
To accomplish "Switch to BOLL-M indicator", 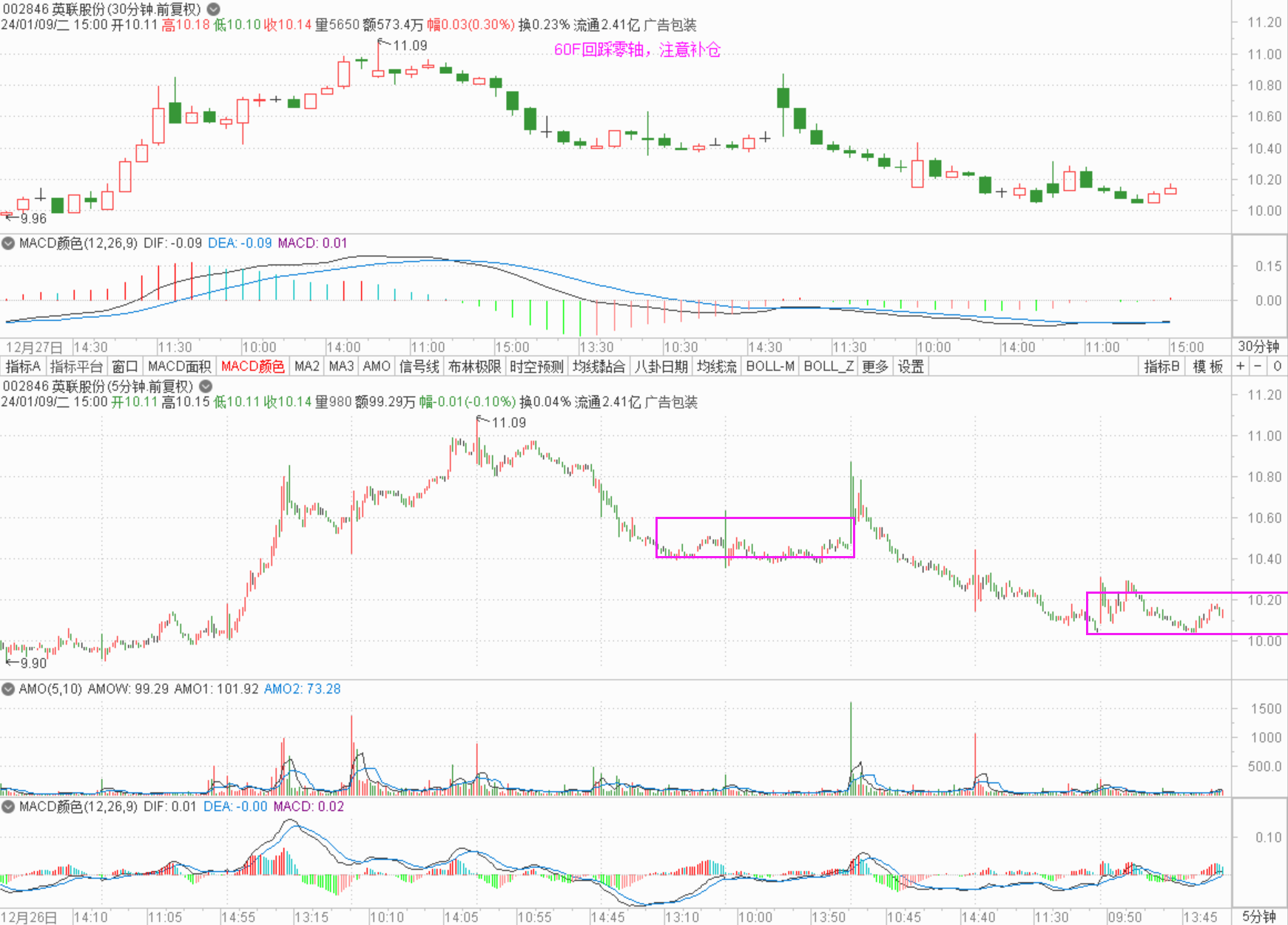I will [x=770, y=366].
